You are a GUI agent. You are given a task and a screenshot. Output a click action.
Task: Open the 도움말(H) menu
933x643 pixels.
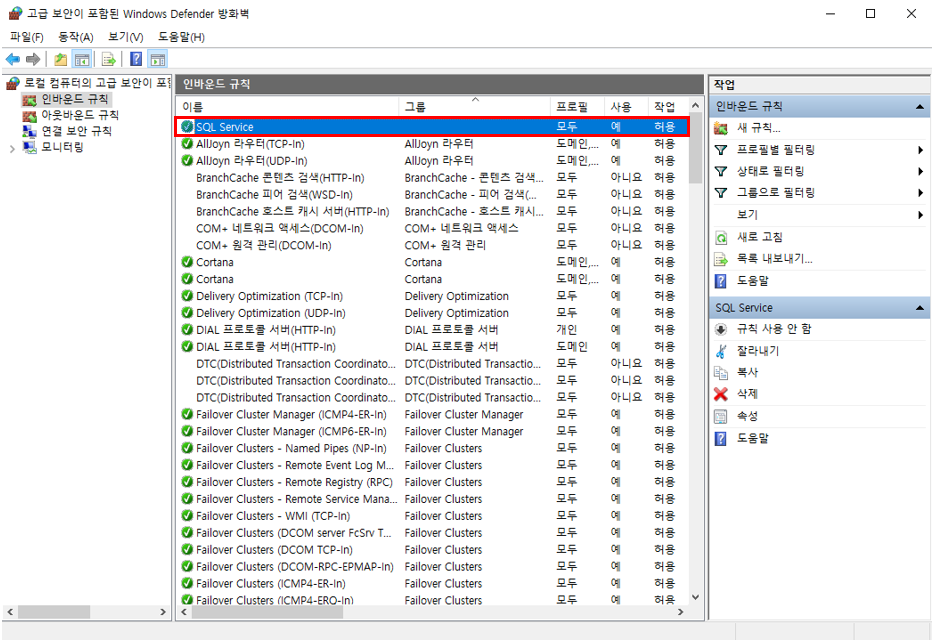tap(181, 37)
